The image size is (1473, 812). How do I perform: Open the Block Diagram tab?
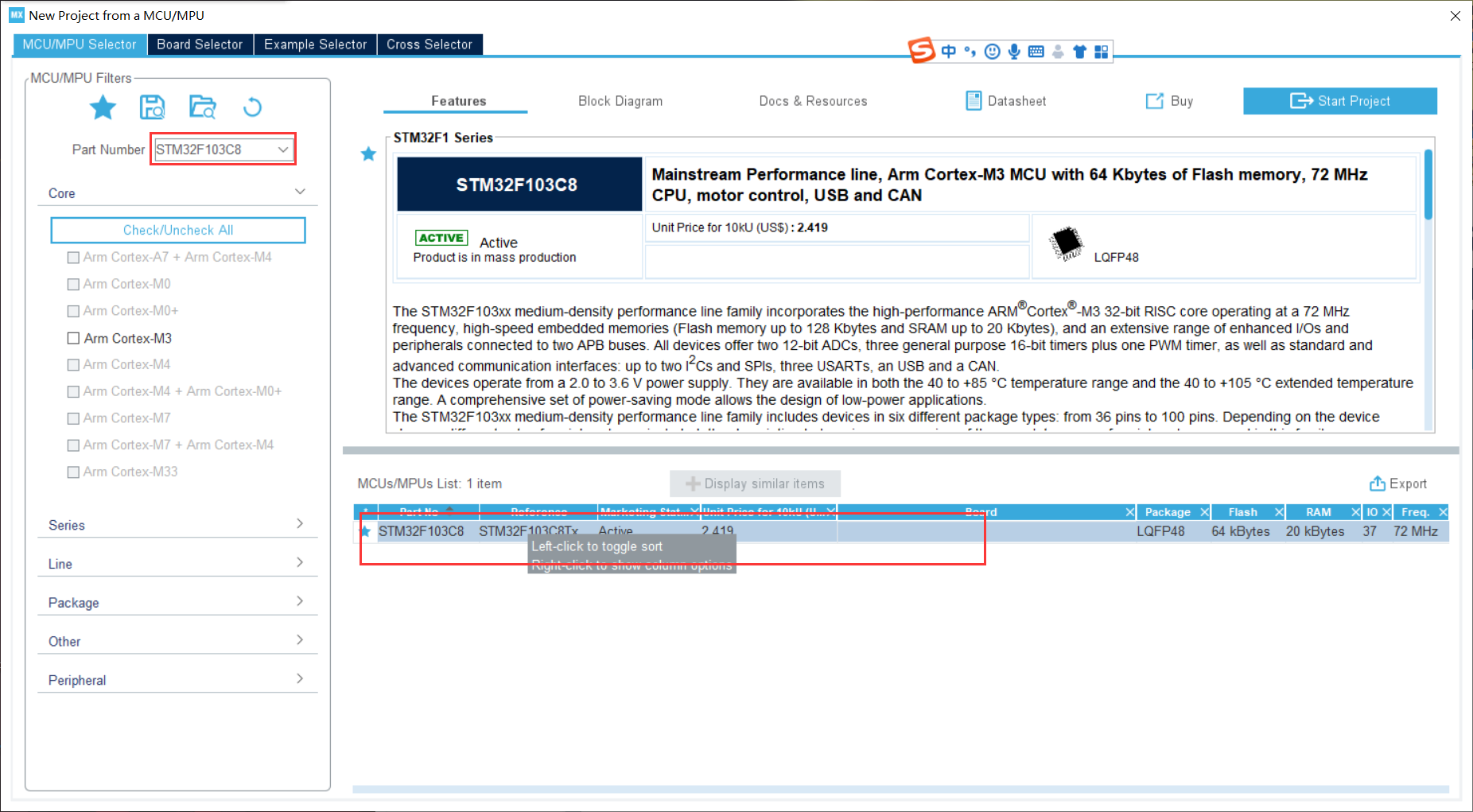click(x=620, y=101)
